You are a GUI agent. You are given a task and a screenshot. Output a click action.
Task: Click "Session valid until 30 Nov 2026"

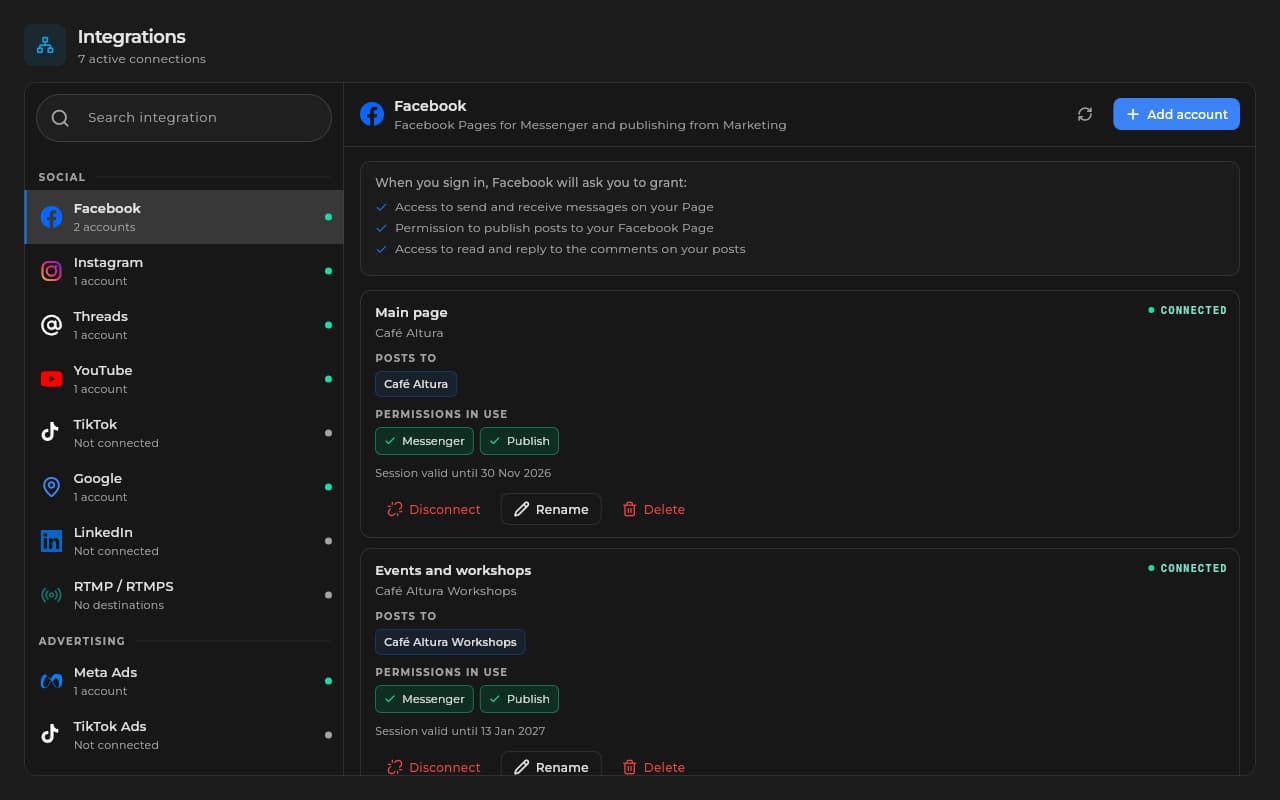[x=463, y=473]
